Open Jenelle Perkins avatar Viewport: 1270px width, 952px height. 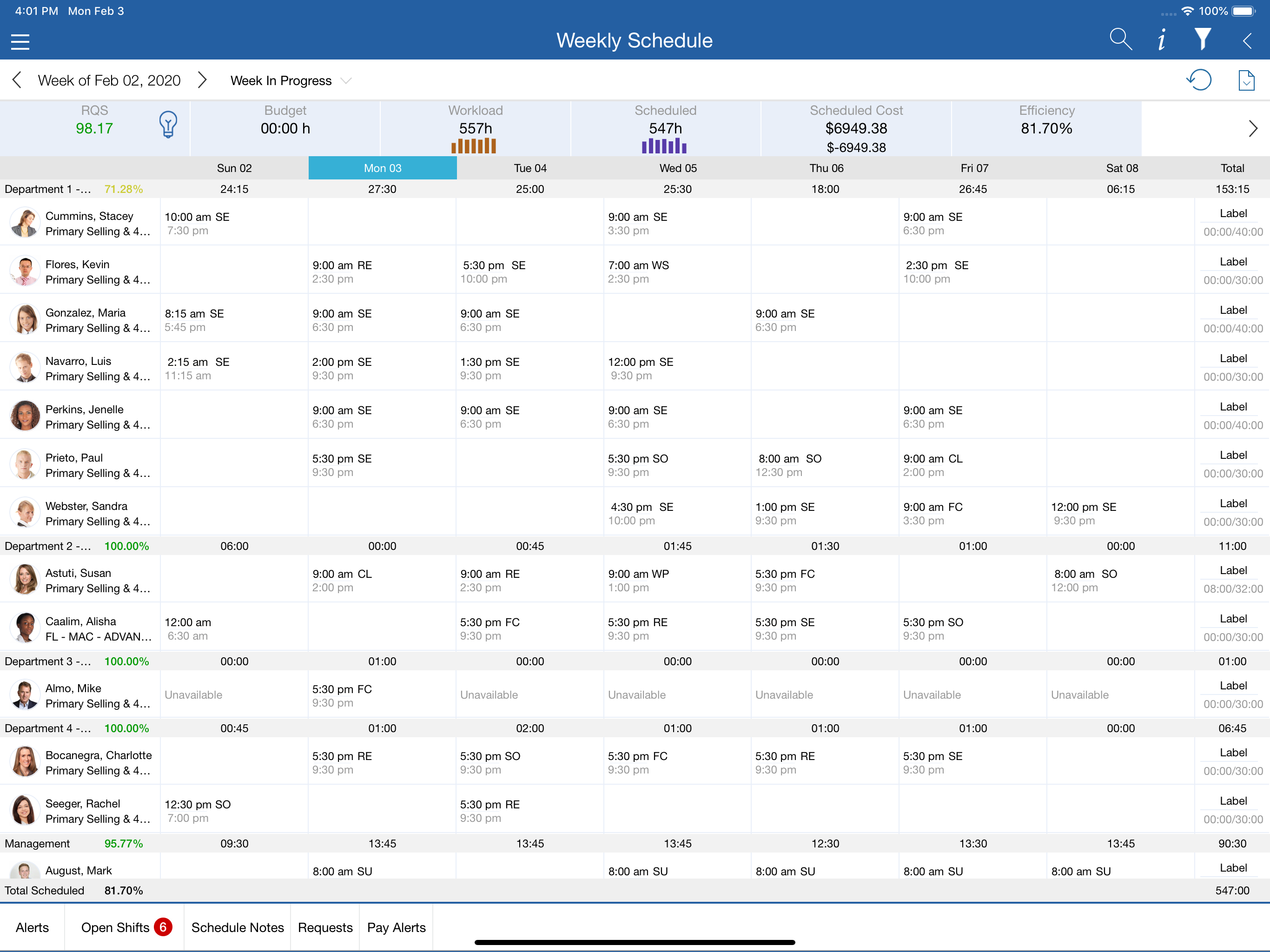[x=25, y=416]
